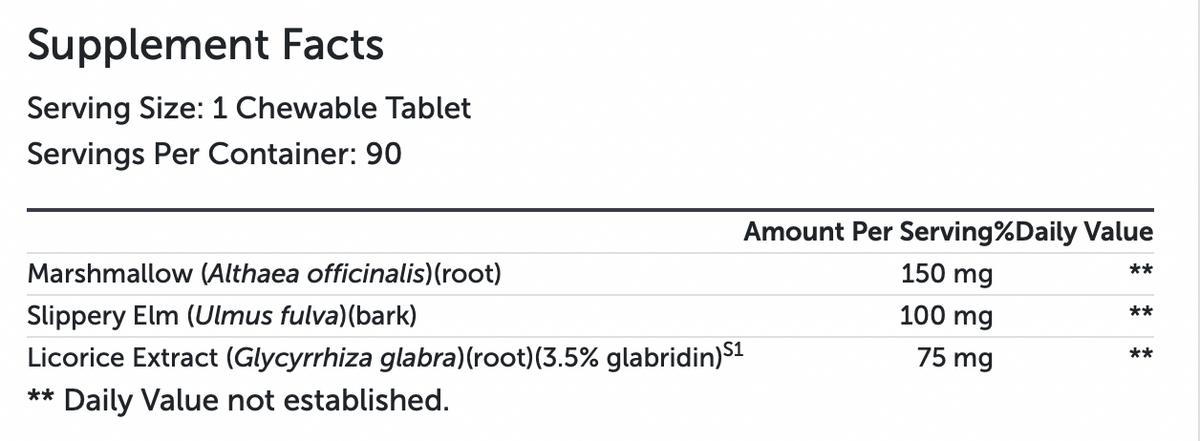
Task: Click the Servings Per Container 90 line
Action: point(215,155)
